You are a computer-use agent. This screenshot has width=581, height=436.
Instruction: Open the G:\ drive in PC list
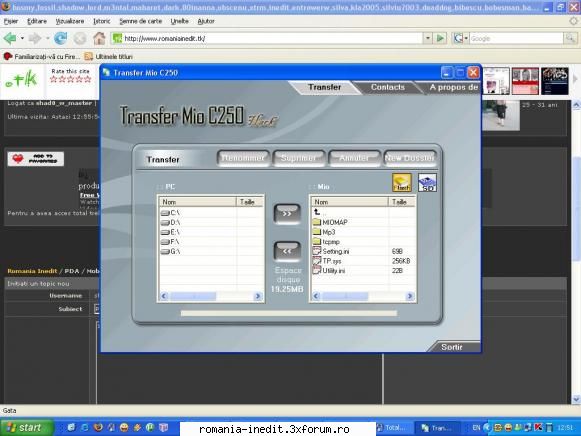(x=170, y=251)
